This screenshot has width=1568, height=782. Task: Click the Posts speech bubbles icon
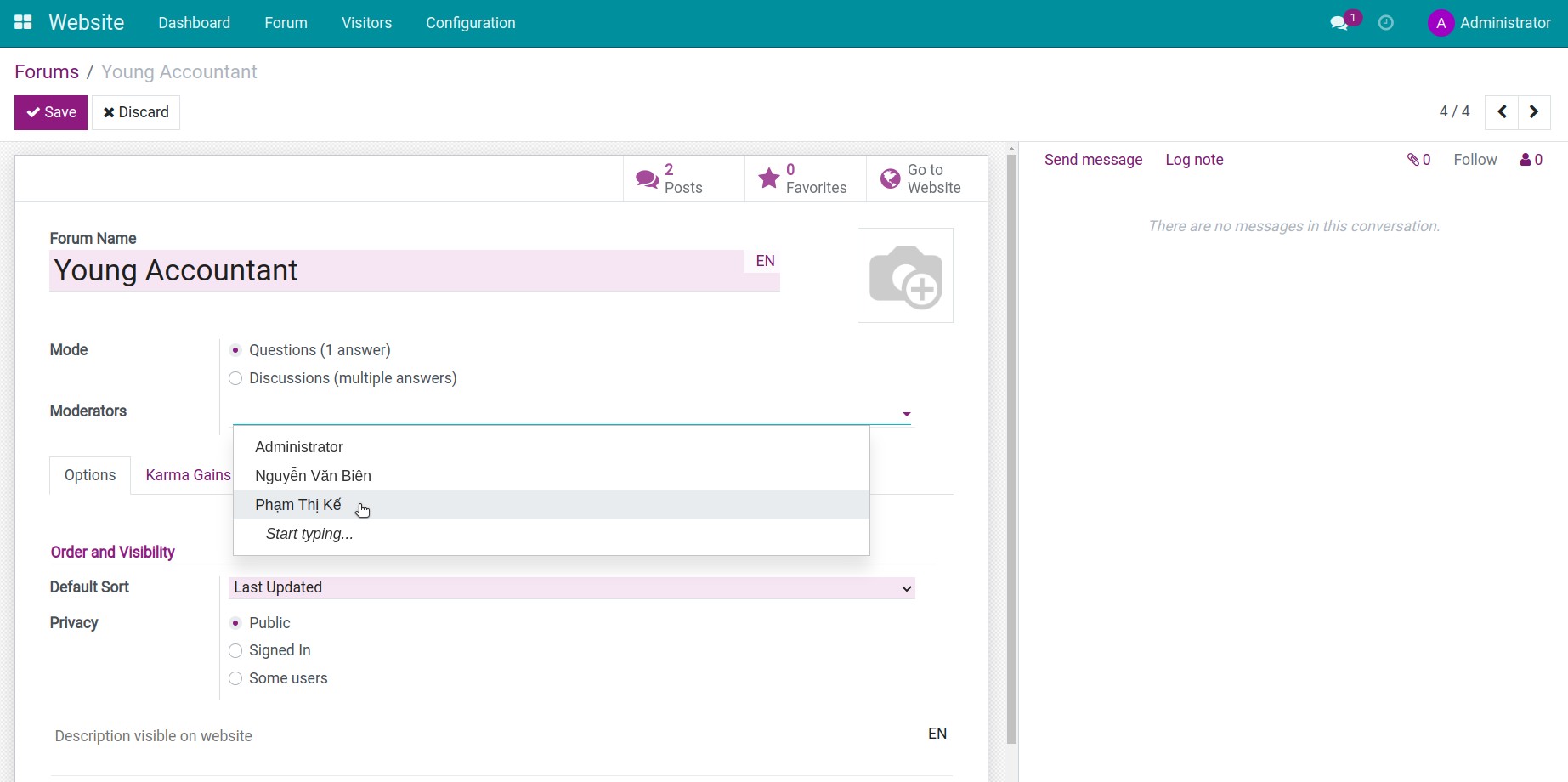pos(647,178)
